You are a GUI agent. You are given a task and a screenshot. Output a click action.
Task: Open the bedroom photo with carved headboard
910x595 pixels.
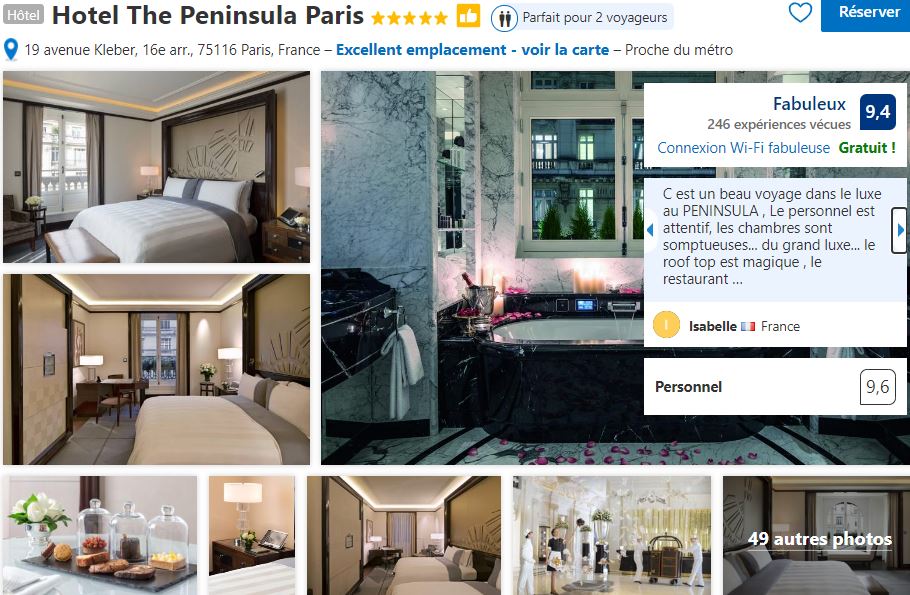(157, 167)
